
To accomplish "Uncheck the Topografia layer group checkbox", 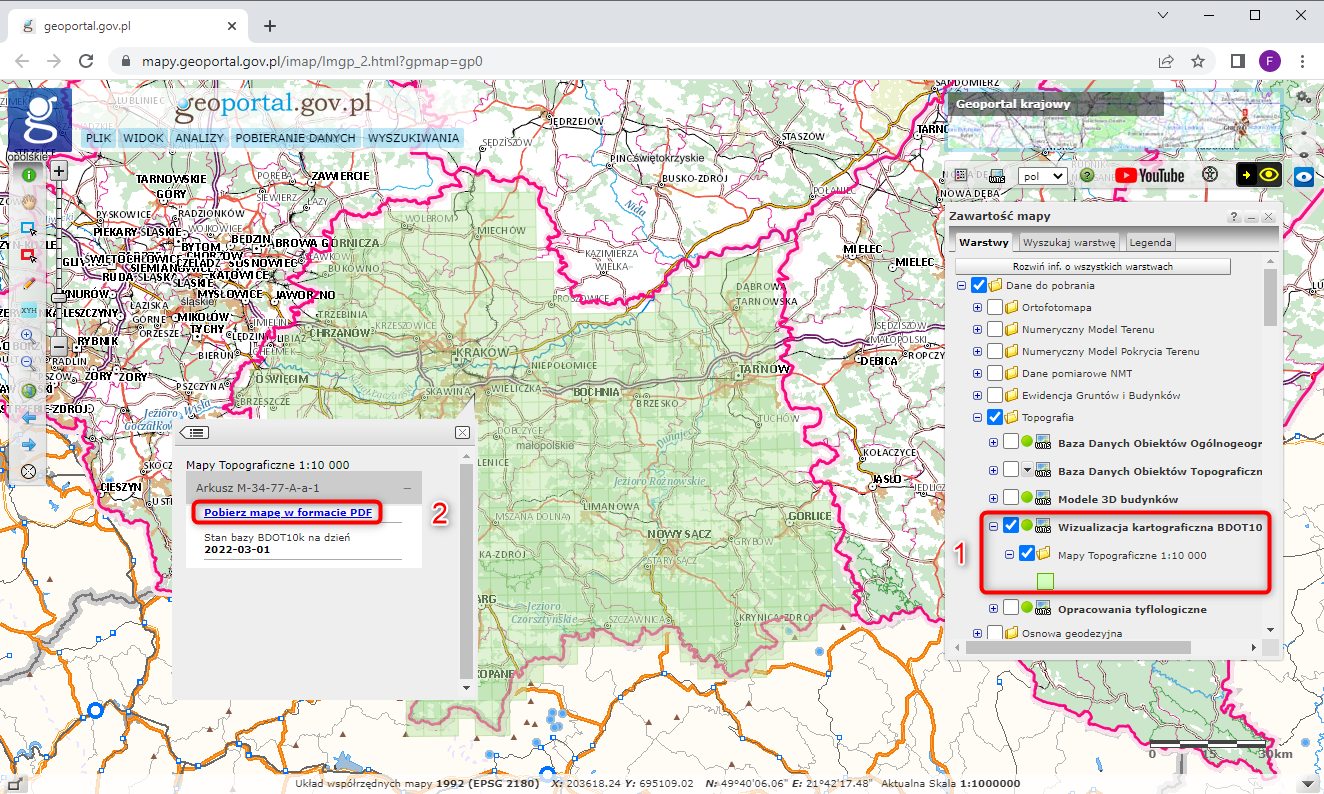I will click(995, 418).
